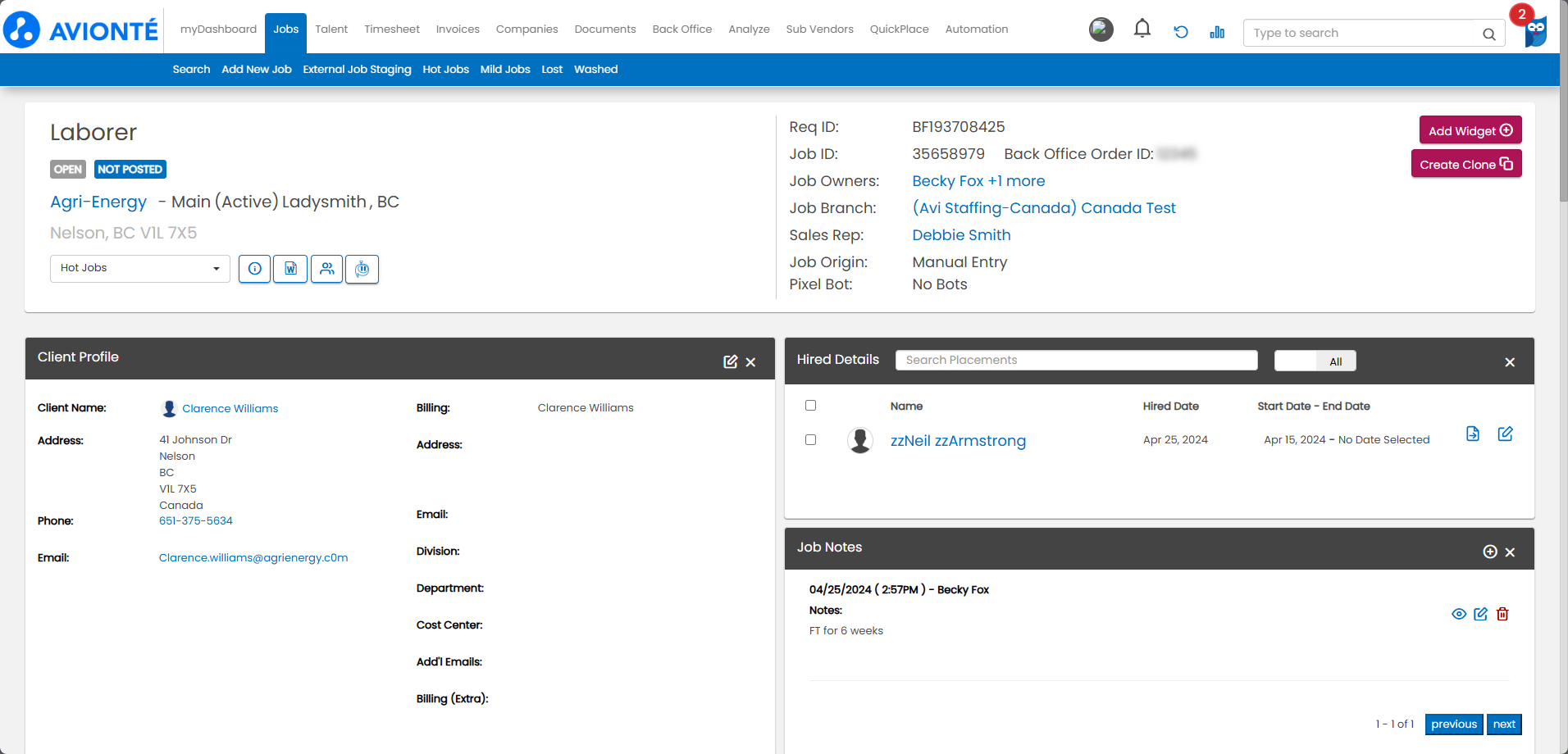Click the Search Placements field
This screenshot has height=754, width=1568.
1077,360
